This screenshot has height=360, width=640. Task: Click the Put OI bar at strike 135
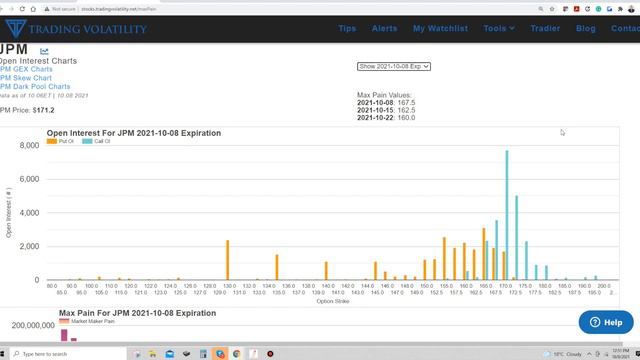point(277,267)
